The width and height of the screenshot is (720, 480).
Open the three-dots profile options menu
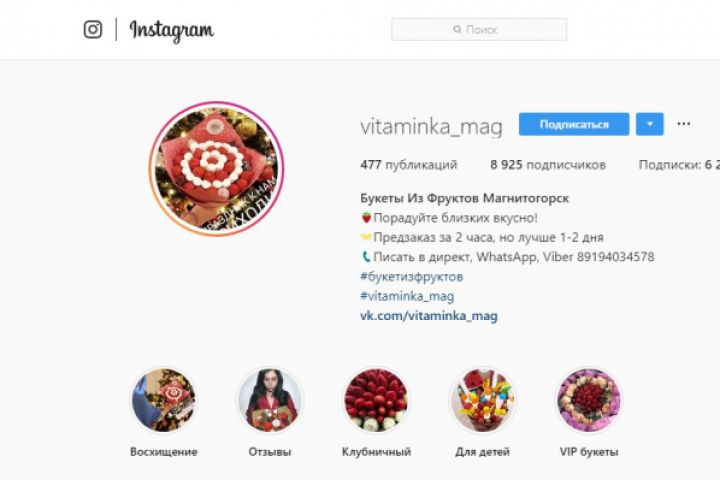pos(683,124)
